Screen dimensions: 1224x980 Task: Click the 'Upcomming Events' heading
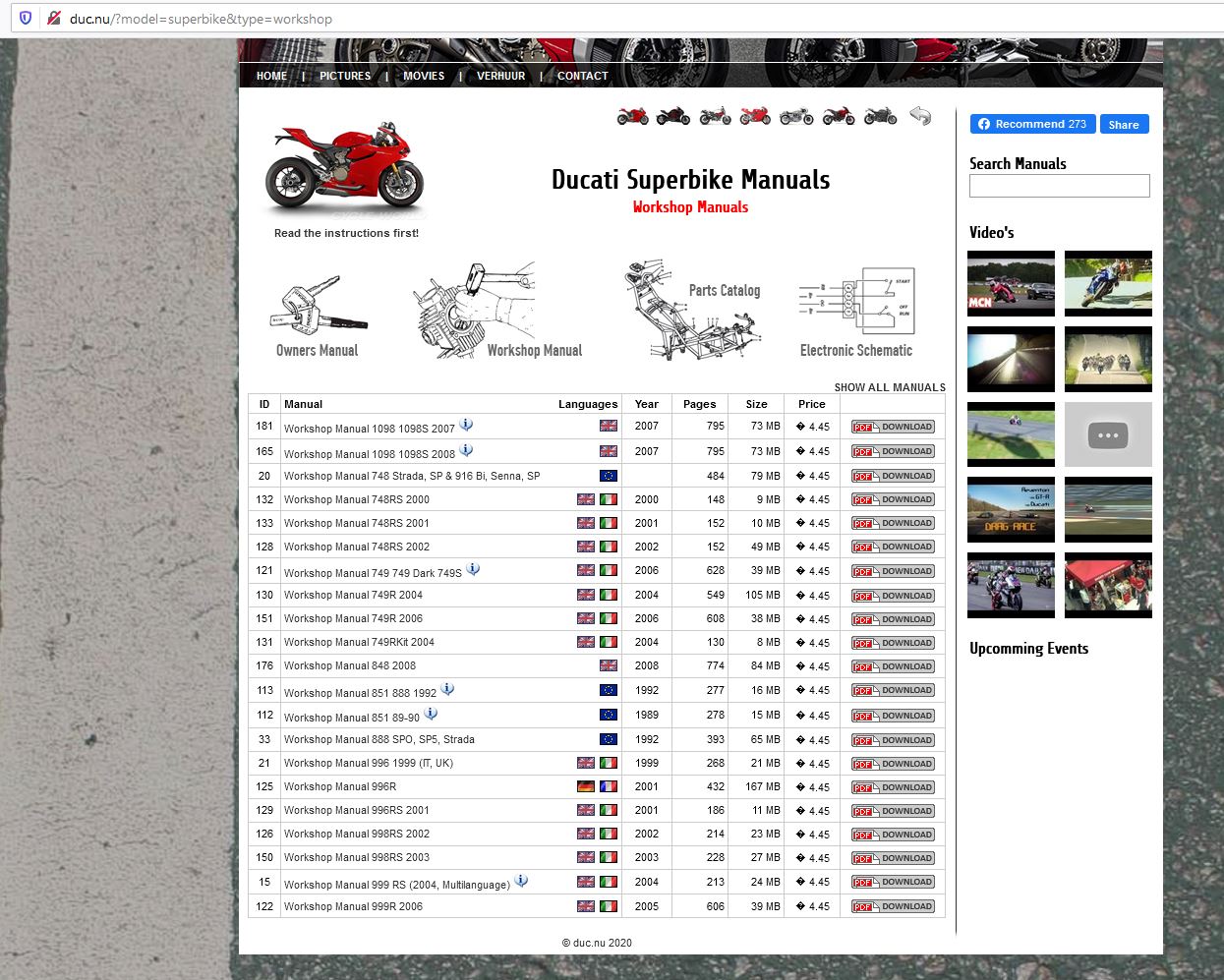tap(1028, 649)
